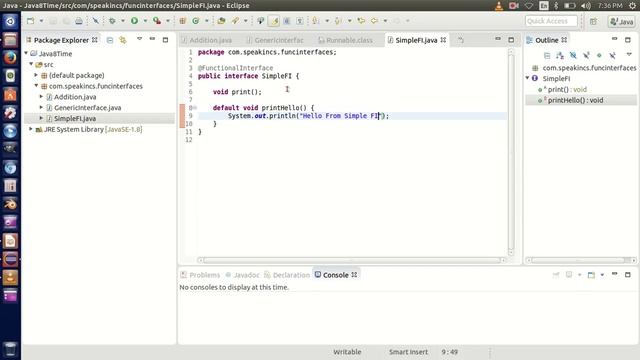Click Display Selected Console icon
Viewport: 640px width, 360px height.
tap(569, 275)
